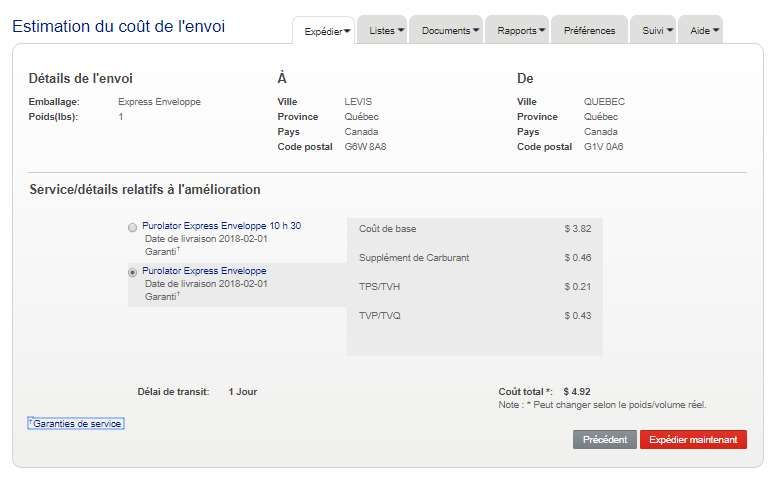
Task: Select the Express Enveloppe 10 h 30 radio button
Action: (133, 228)
